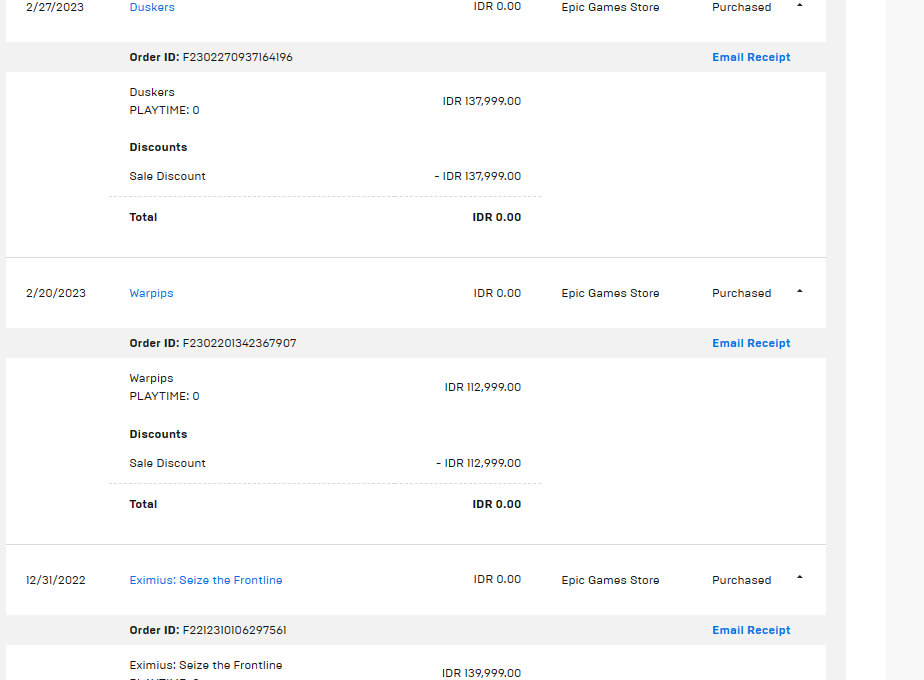
Task: Open the Warpips game link
Action: [151, 293]
